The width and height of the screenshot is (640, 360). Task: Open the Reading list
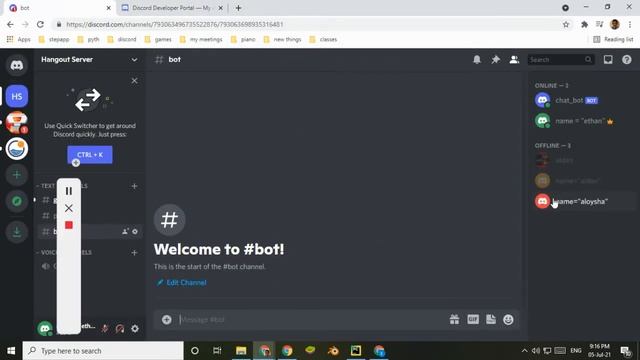[x=613, y=40]
